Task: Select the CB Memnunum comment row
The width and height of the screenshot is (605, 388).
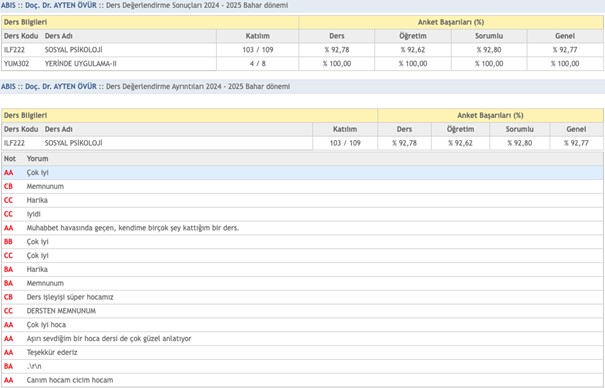Action: click(x=302, y=186)
